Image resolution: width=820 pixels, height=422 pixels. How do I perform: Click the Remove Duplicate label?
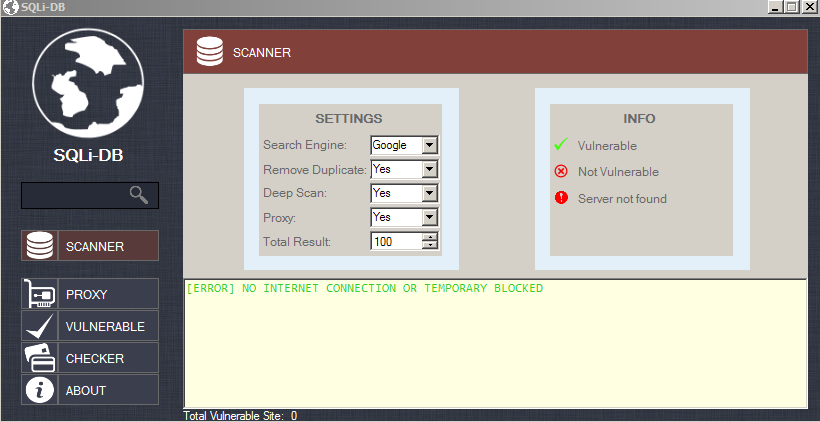[315, 169]
